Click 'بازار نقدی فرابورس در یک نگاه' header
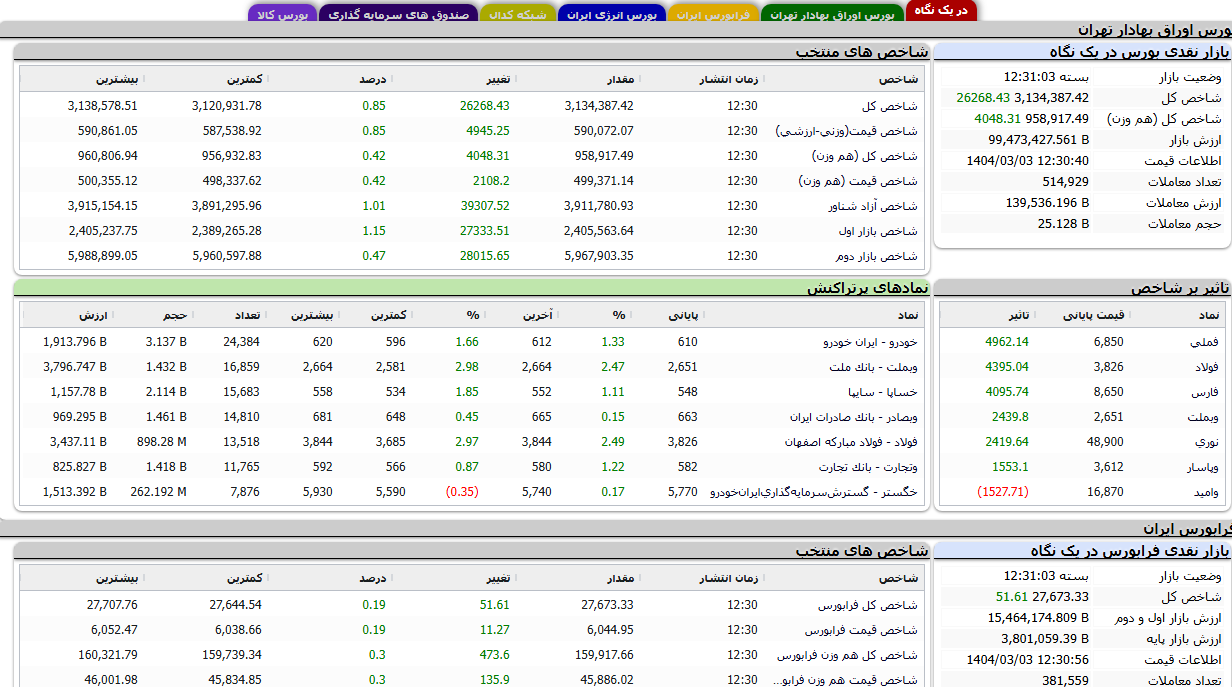1232x687 pixels. click(1128, 551)
